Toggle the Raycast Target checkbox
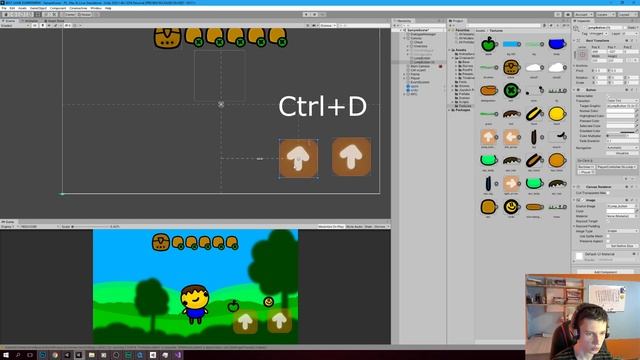The width and height of the screenshot is (640, 360). (609, 221)
